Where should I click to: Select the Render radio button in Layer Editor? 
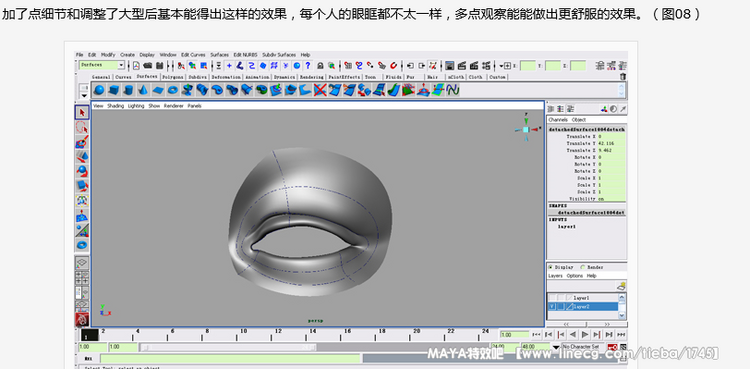[x=583, y=267]
